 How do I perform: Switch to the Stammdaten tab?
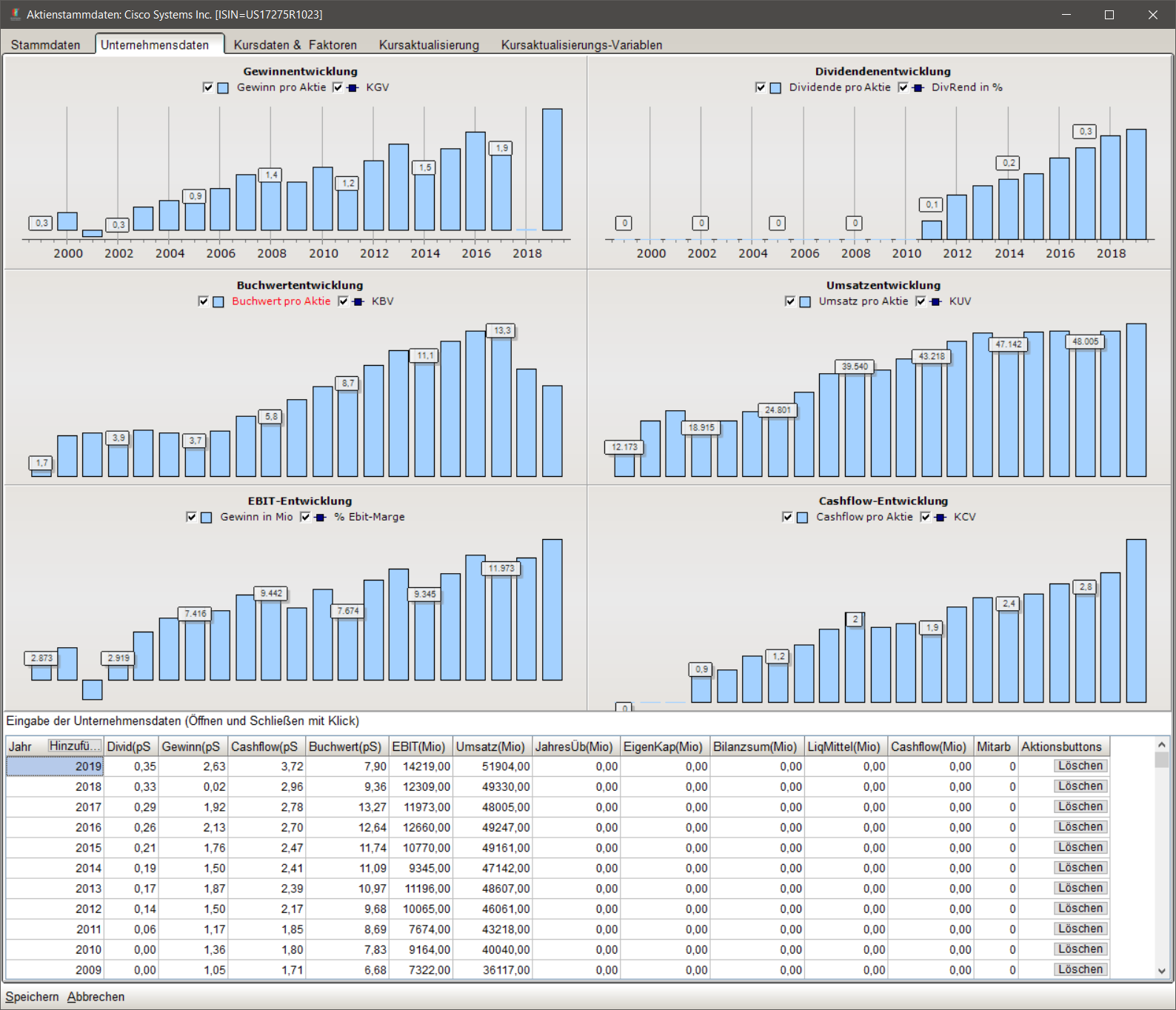tap(45, 44)
